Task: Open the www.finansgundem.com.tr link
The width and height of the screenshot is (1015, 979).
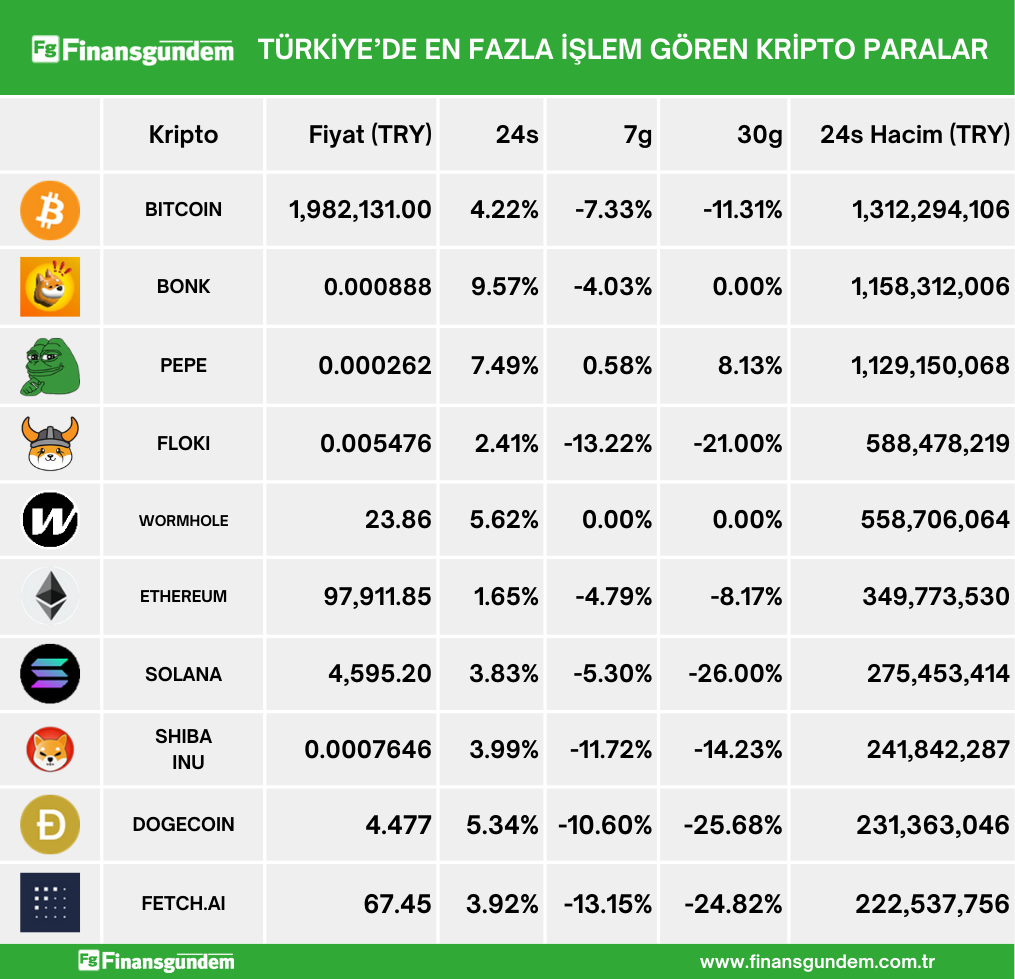Action: [x=817, y=962]
